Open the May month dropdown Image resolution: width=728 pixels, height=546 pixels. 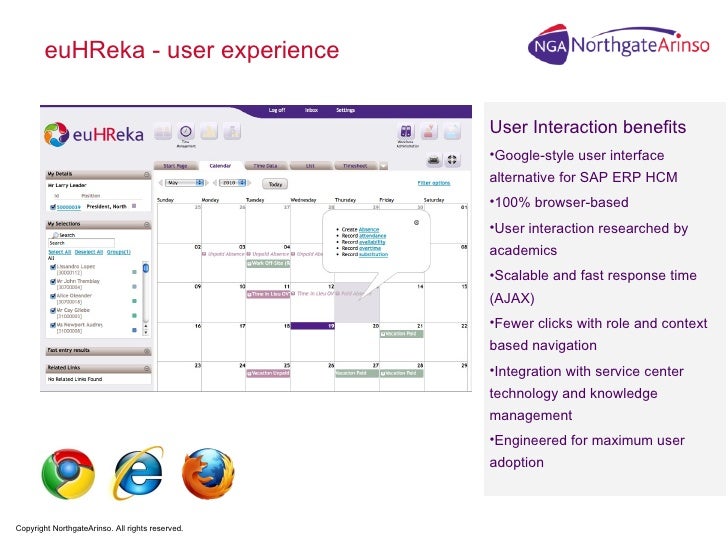[x=184, y=183]
